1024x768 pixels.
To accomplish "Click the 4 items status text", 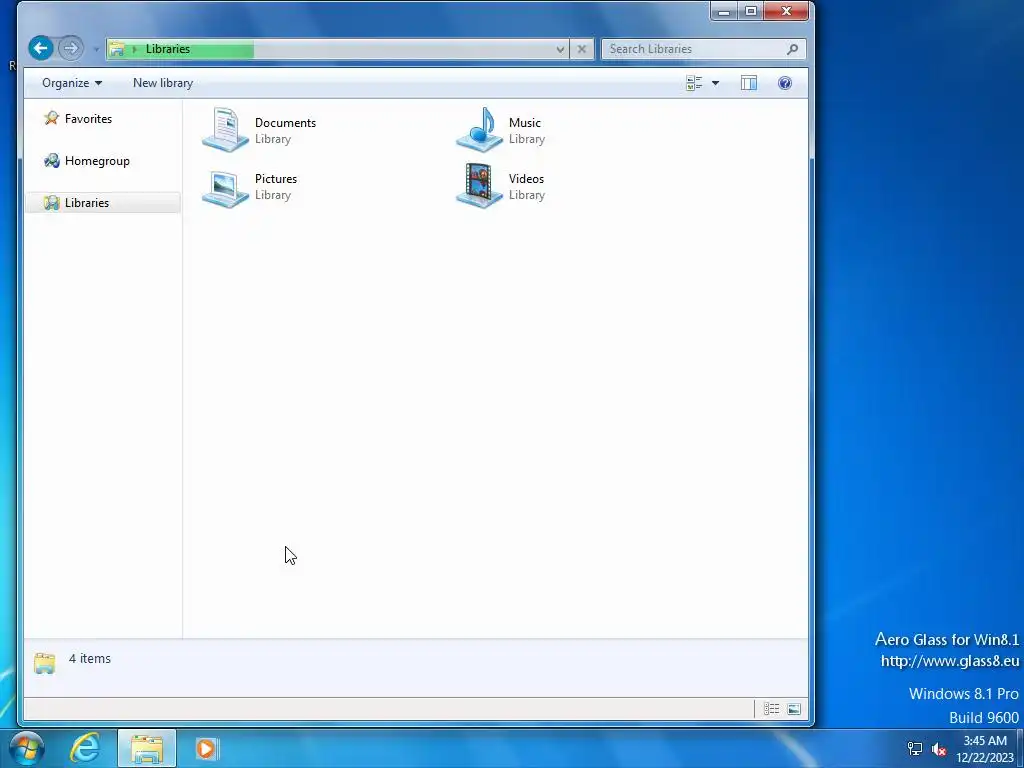I will [x=89, y=658].
